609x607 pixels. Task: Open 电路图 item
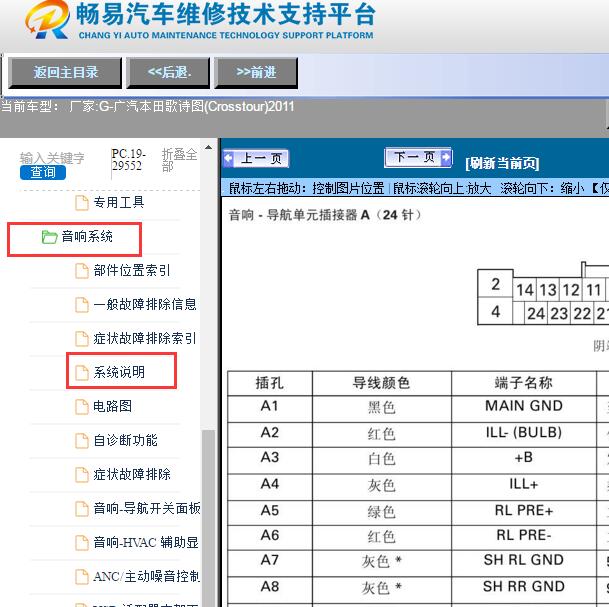pyautogui.click(x=112, y=406)
